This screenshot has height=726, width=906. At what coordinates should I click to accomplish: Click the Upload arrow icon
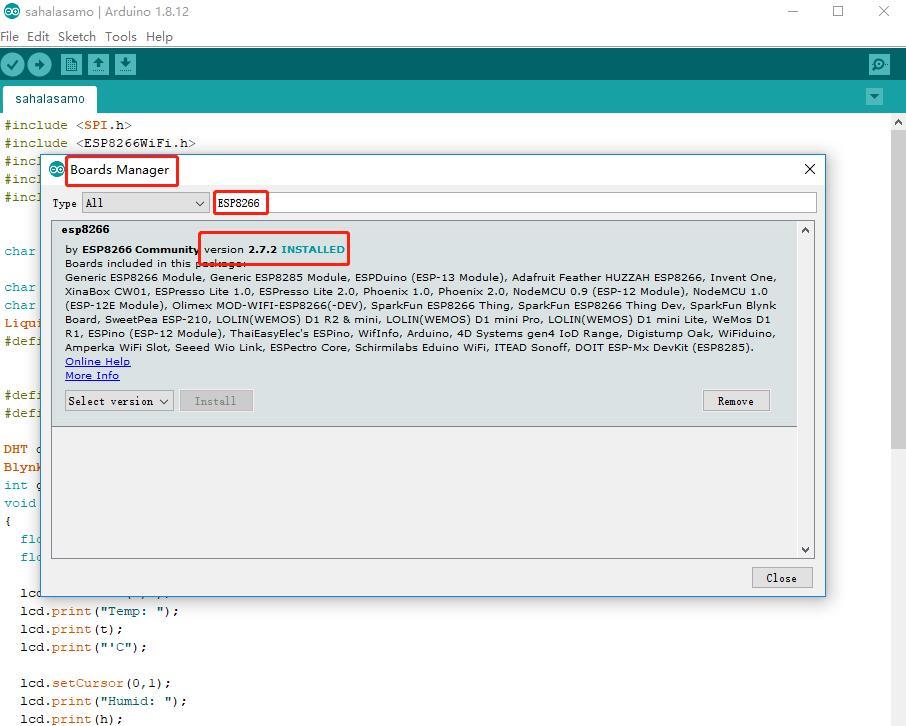(39, 64)
